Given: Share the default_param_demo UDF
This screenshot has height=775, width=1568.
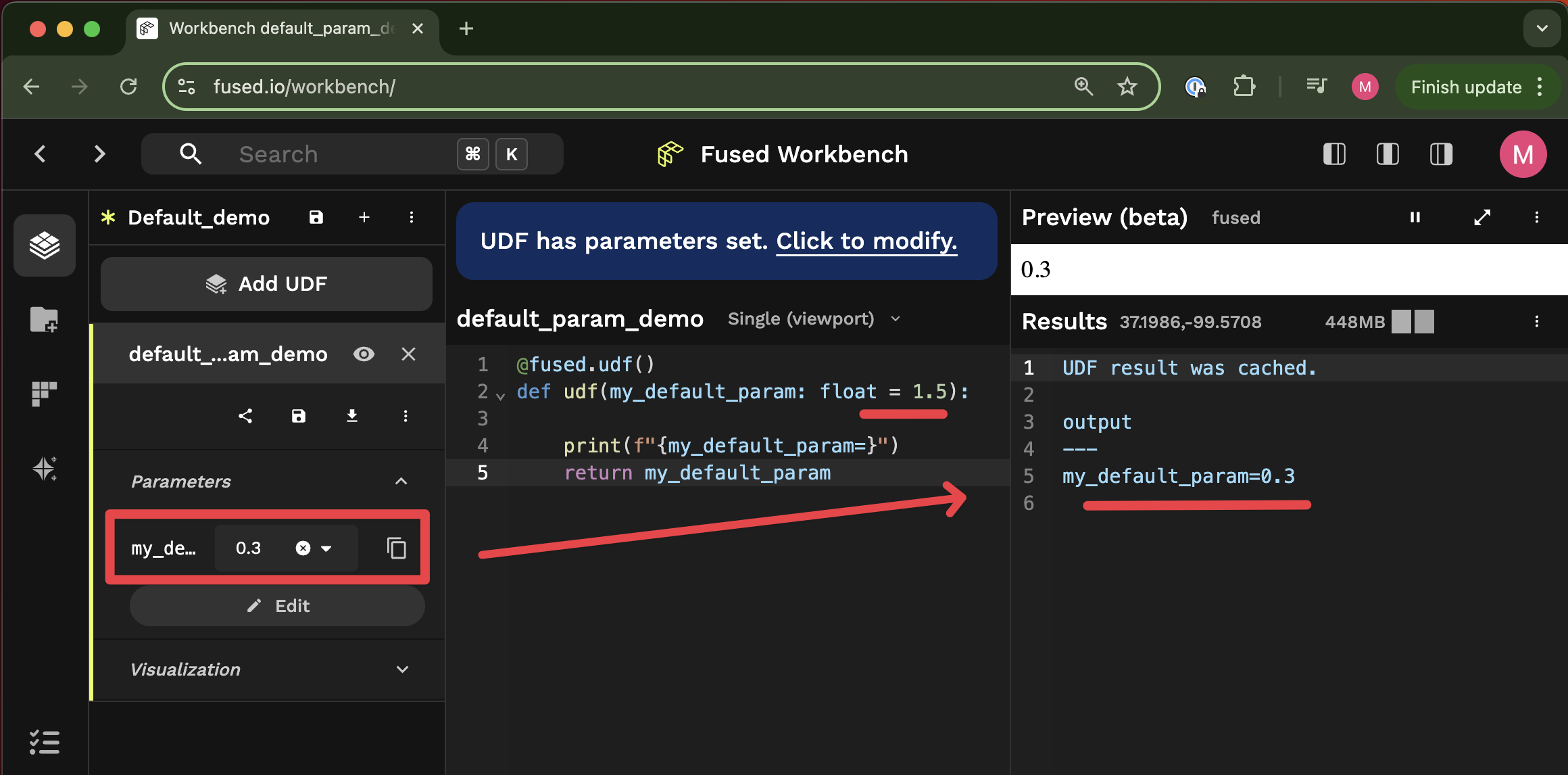Looking at the screenshot, I should pyautogui.click(x=245, y=416).
